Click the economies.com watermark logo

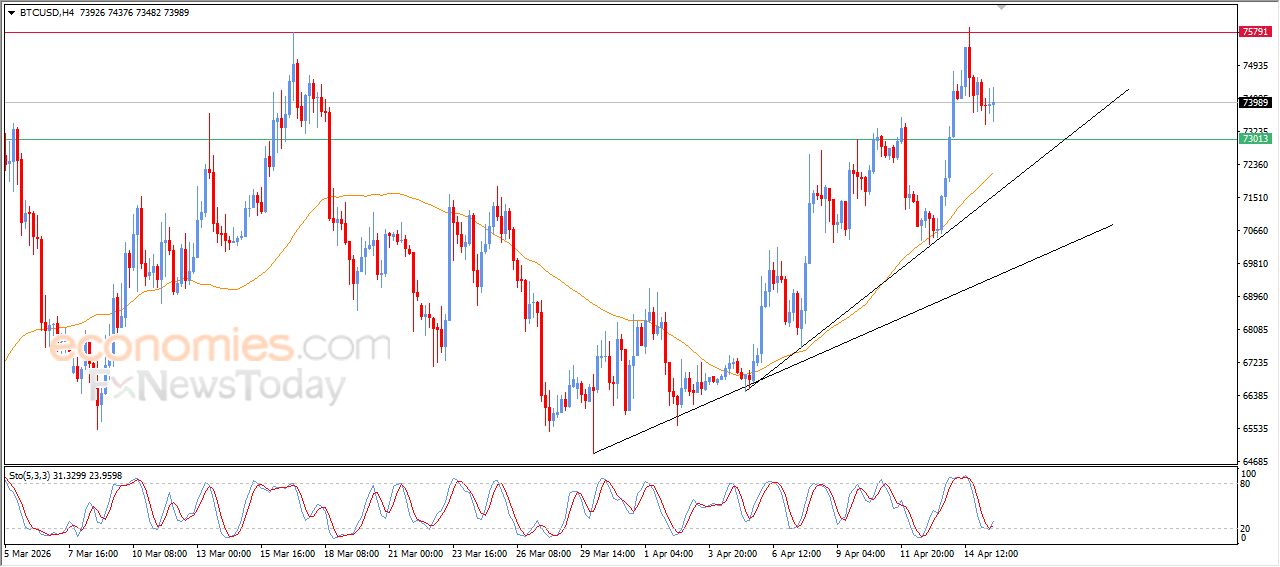220,347
